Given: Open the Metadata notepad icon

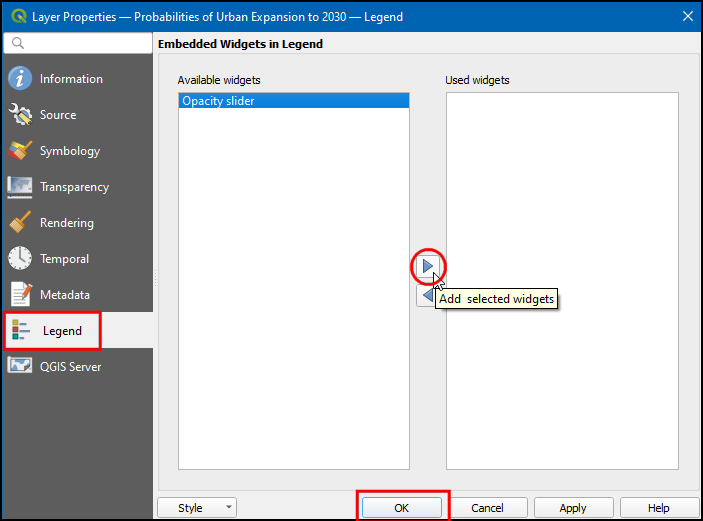Looking at the screenshot, I should [20, 295].
